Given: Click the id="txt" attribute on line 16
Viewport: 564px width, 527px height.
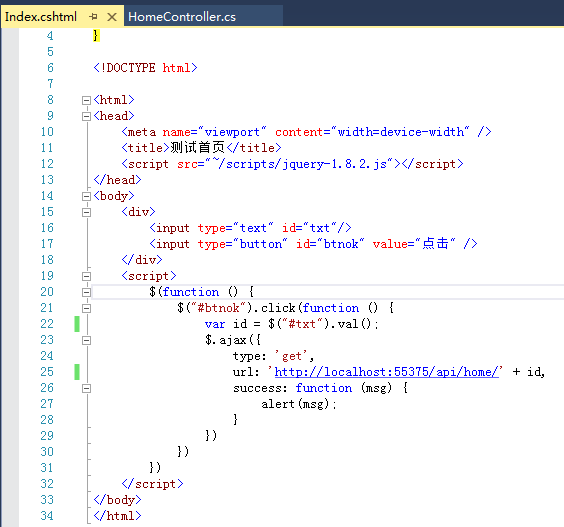Looking at the screenshot, I should tap(311, 228).
